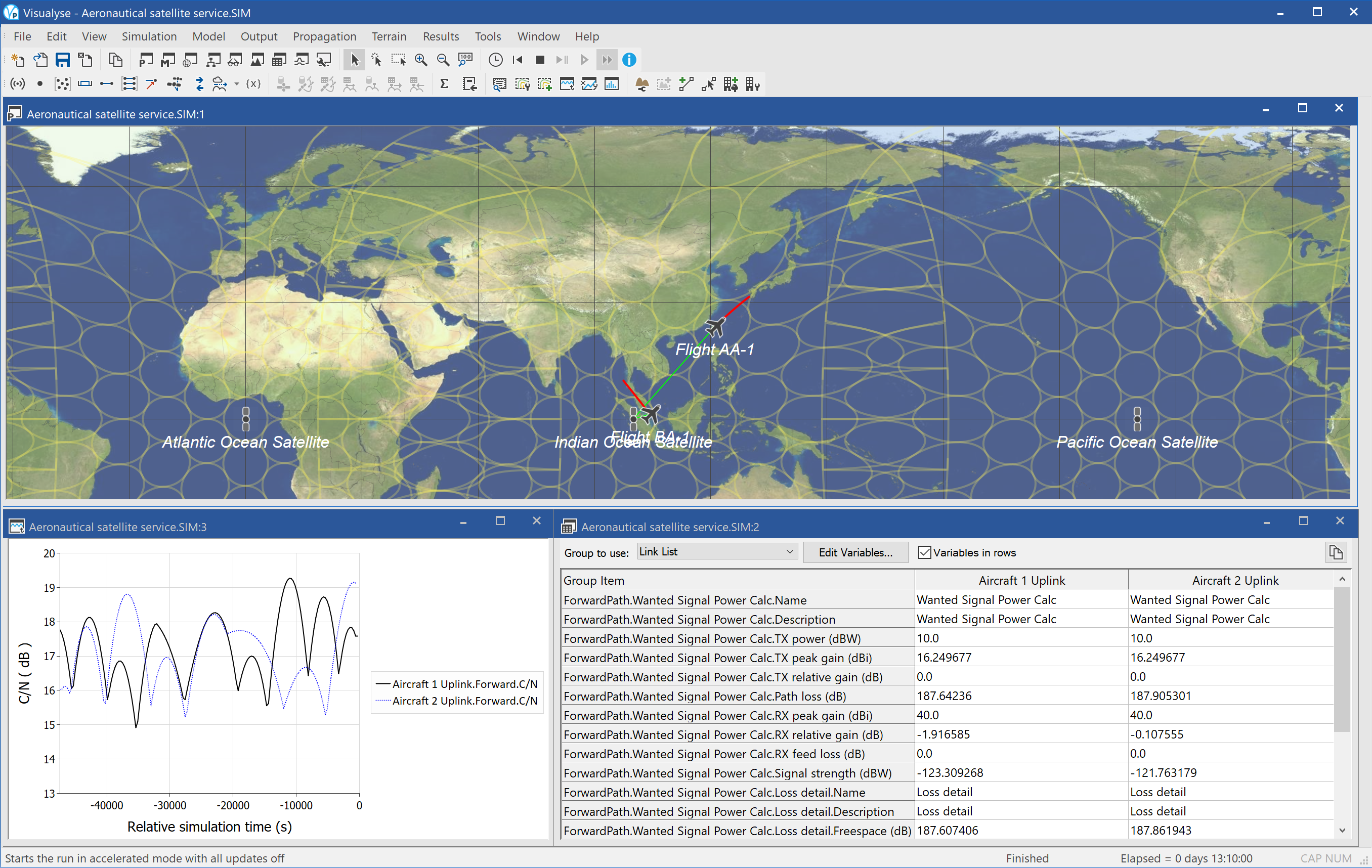Click the New simulation toolbar icon
1372x868 pixels.
[x=18, y=60]
